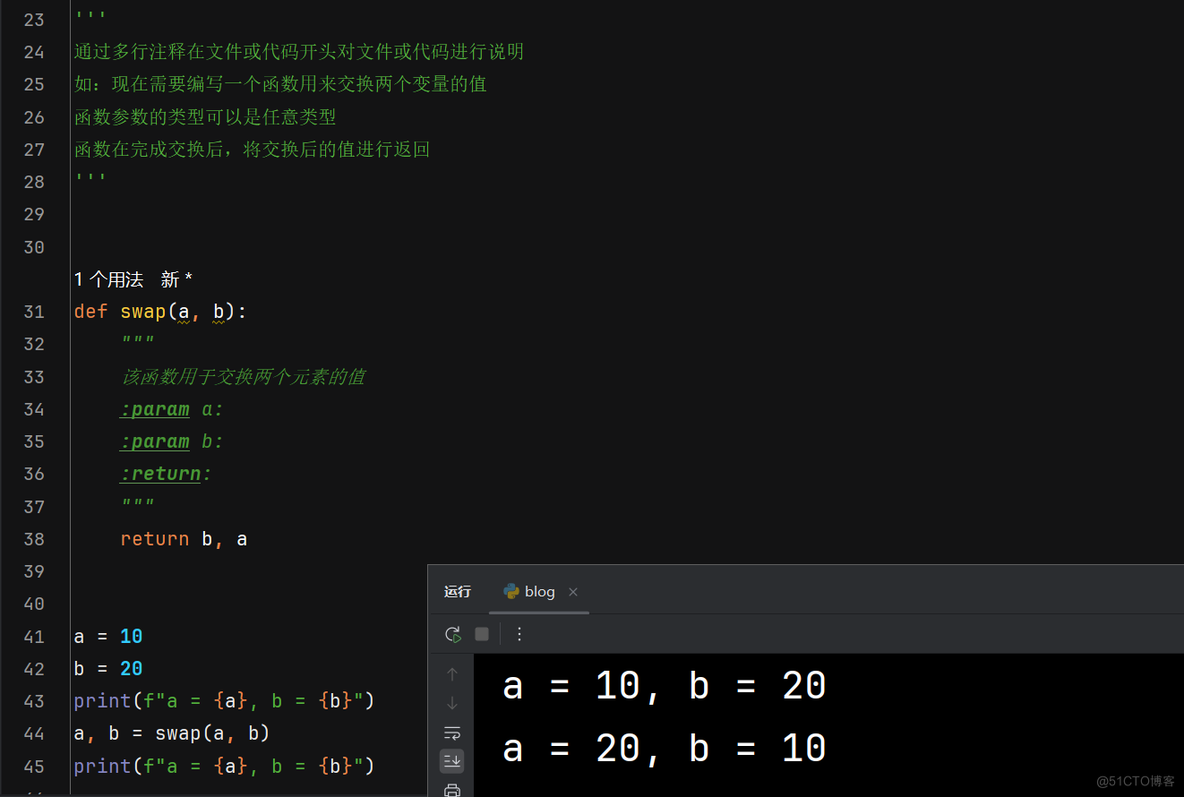Rerun the blog script
This screenshot has width=1184, height=797.
453,634
